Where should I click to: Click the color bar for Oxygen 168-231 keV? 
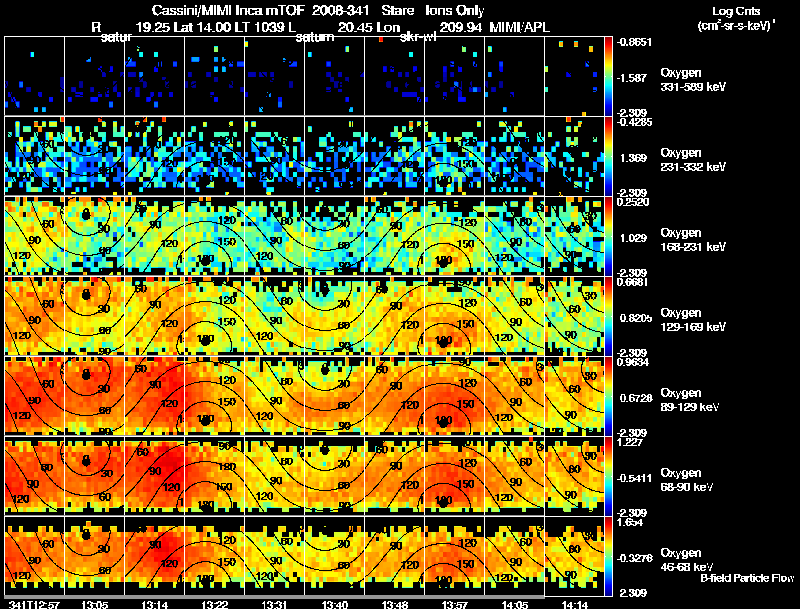tap(608, 237)
